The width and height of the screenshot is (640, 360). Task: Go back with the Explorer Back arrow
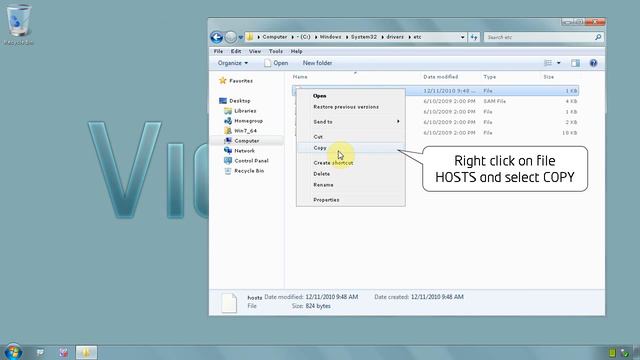[217, 37]
